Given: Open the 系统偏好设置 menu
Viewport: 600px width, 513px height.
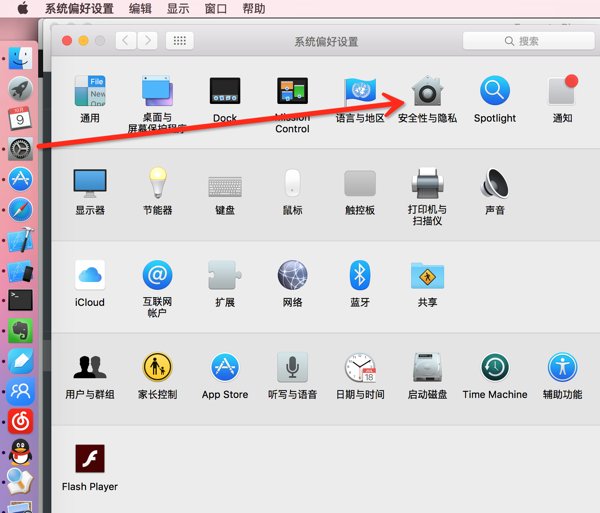Looking at the screenshot, I should coord(79,8).
